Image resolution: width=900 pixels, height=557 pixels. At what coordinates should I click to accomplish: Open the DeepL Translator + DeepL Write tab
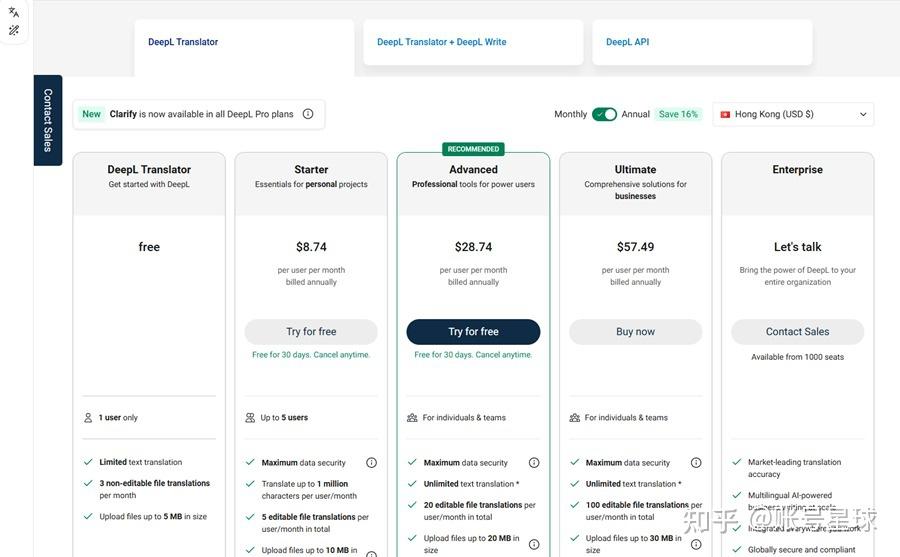(473, 43)
